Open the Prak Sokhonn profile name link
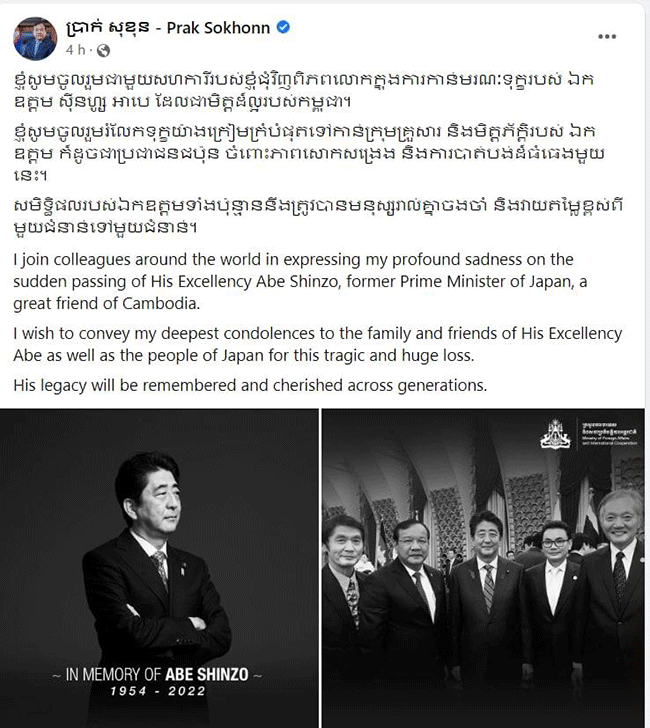 (x=218, y=28)
